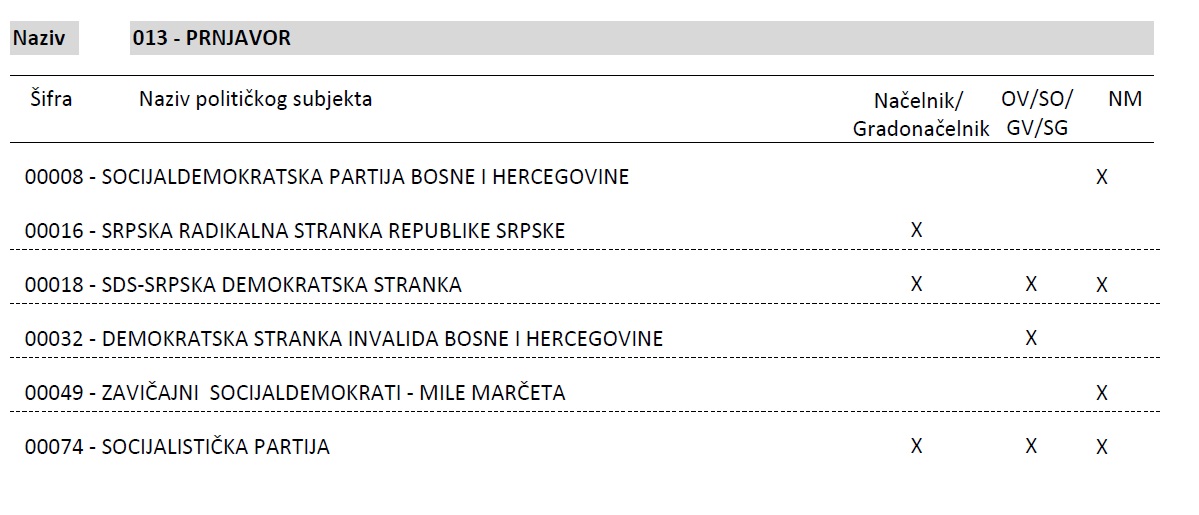The height and width of the screenshot is (515, 1199).
Task: Click the Načelnik/Gradonačelnik column header
Action: pos(921,114)
